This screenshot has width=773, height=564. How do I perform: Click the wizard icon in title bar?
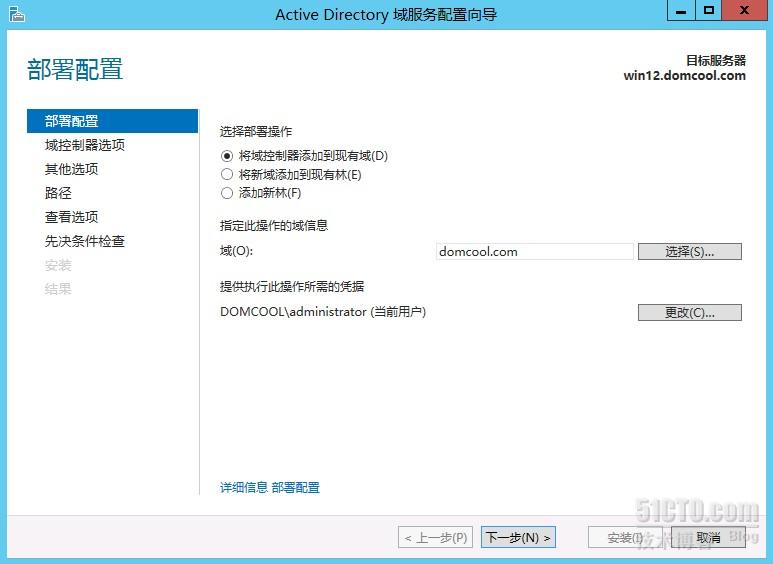click(x=17, y=14)
